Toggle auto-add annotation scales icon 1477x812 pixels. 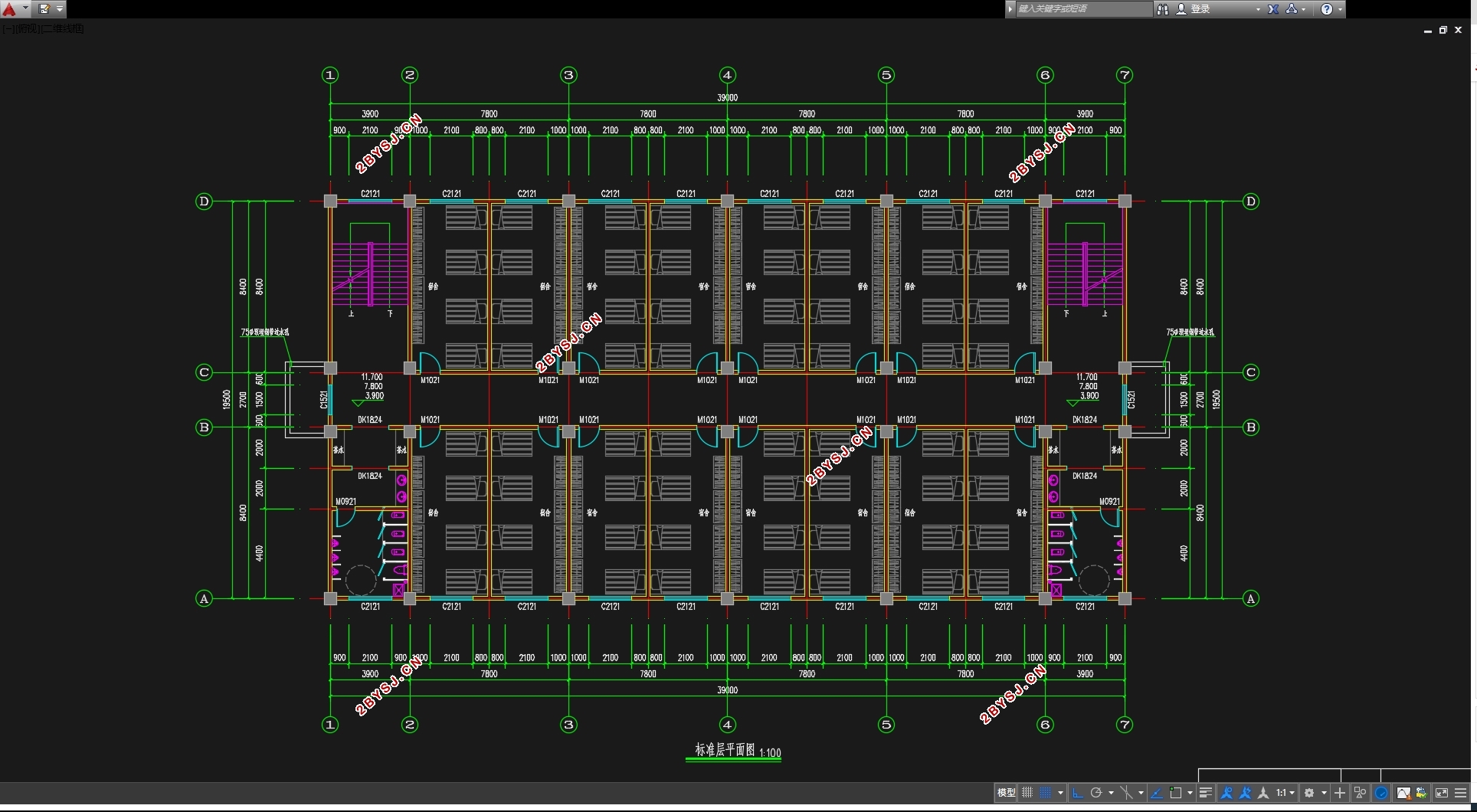1245,793
